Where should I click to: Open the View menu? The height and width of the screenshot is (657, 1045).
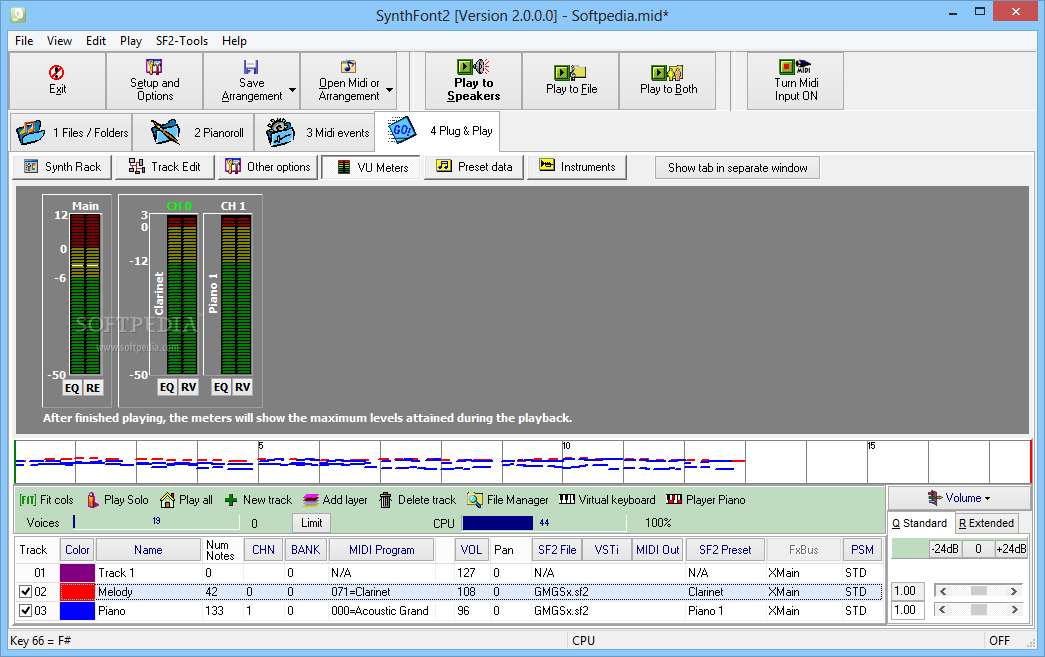(x=59, y=41)
